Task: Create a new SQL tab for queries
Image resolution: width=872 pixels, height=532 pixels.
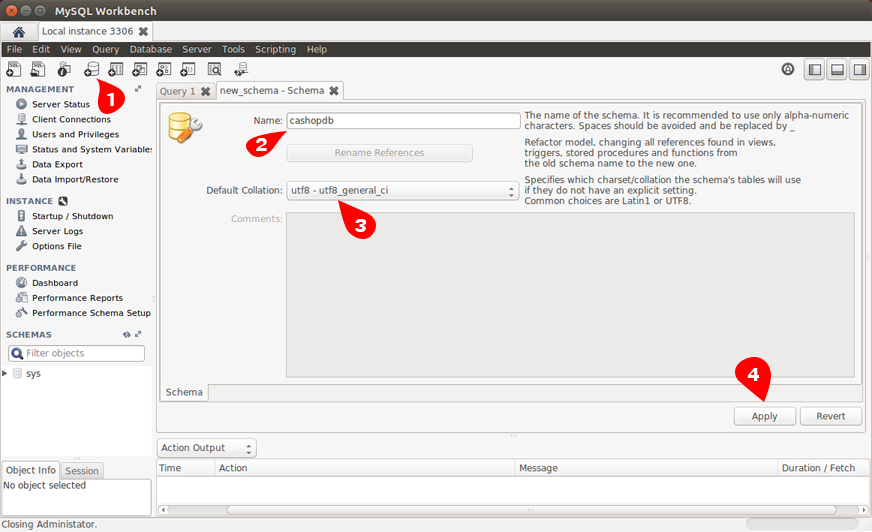Action: (x=13, y=69)
